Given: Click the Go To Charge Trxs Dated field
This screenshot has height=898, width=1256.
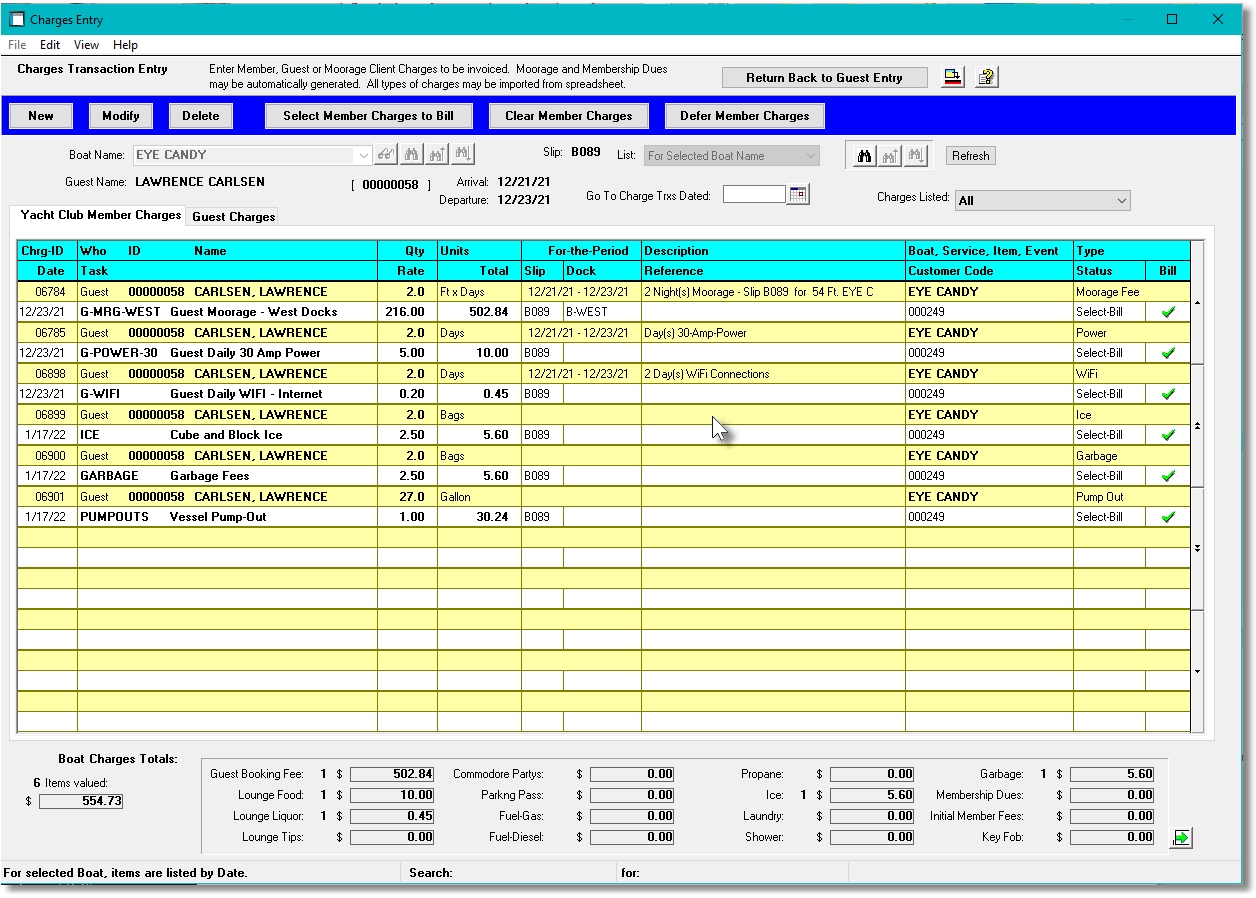Looking at the screenshot, I should coord(754,195).
